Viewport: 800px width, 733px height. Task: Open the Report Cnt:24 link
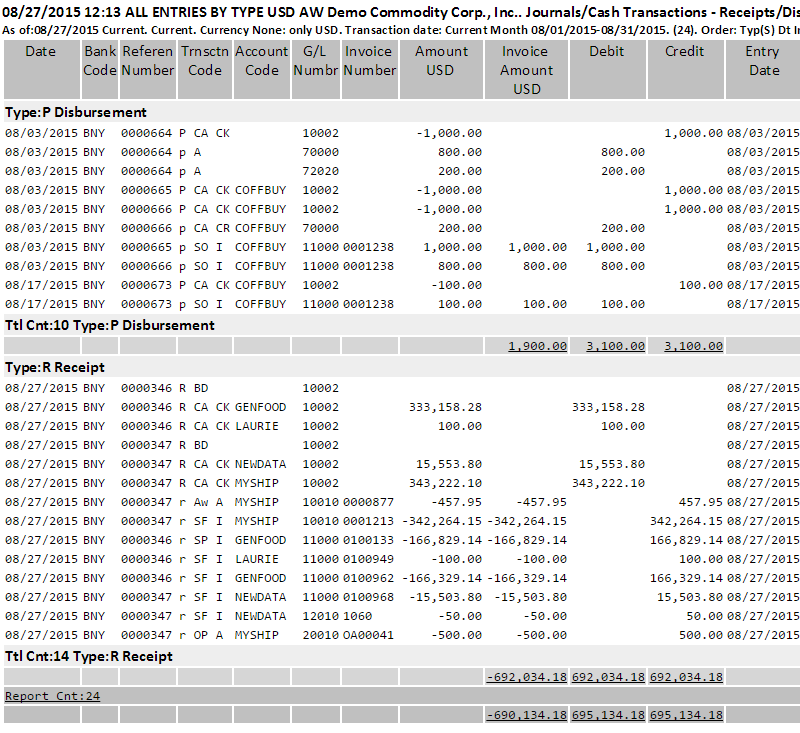[x=53, y=696]
